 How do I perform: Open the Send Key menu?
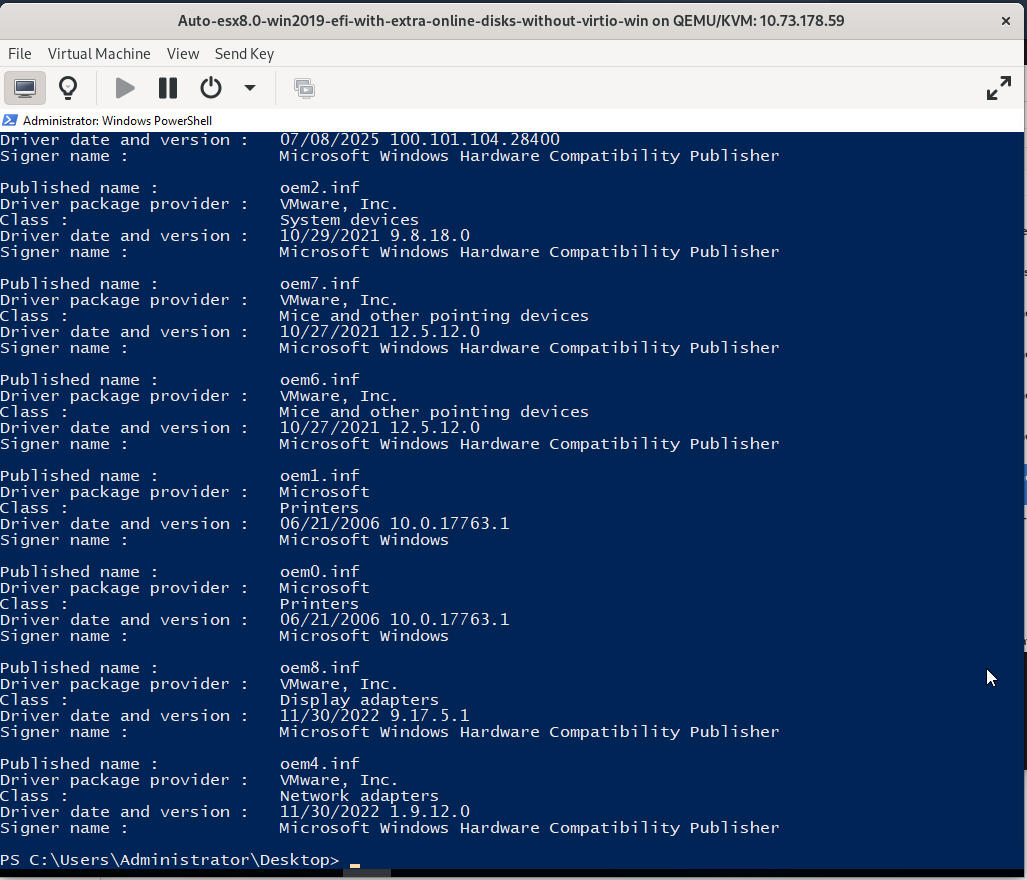(x=244, y=54)
